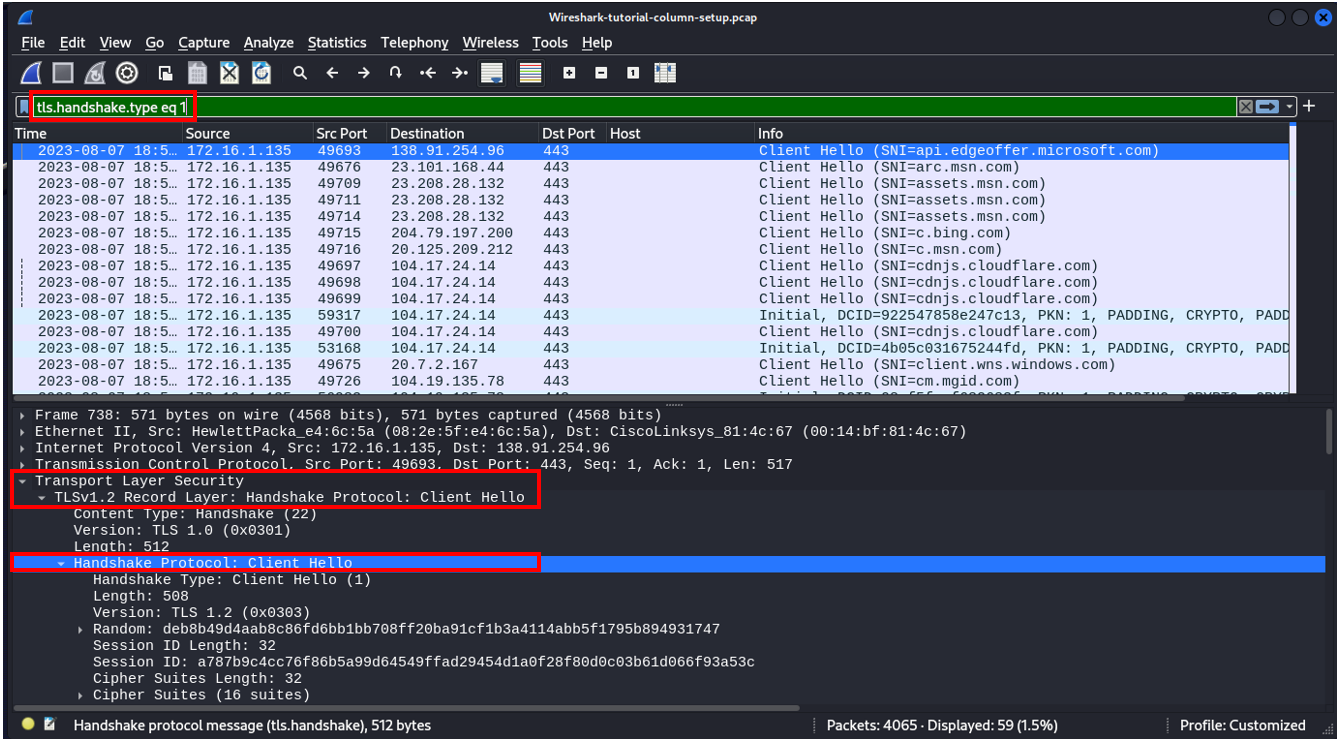Open the Capture menu

point(204,42)
